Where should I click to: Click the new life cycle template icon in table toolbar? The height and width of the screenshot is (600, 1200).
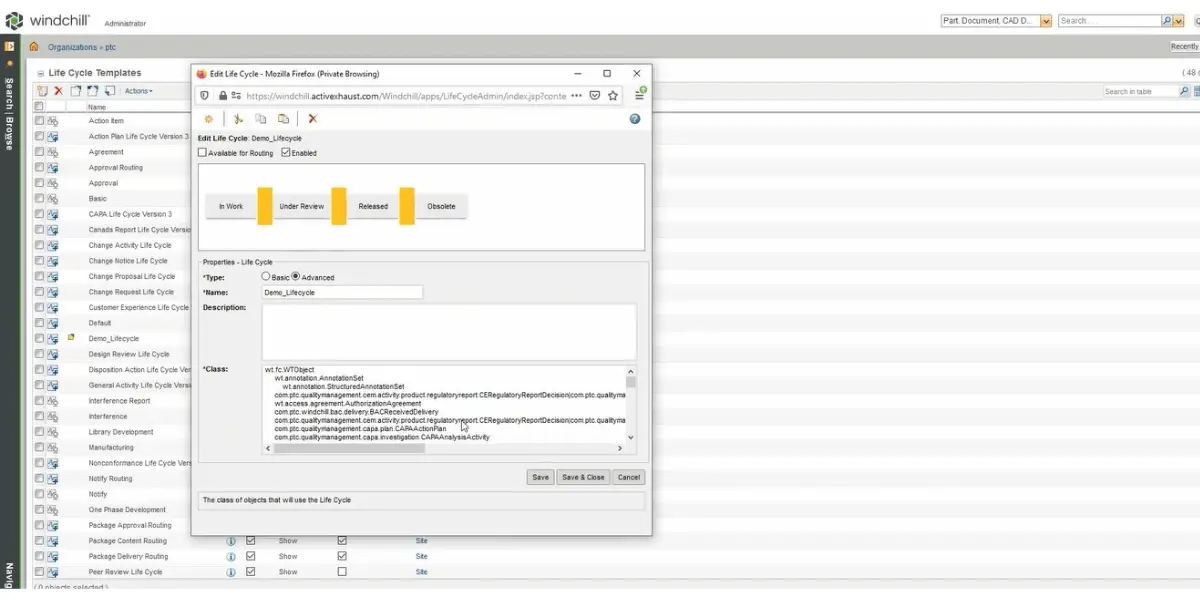42,91
